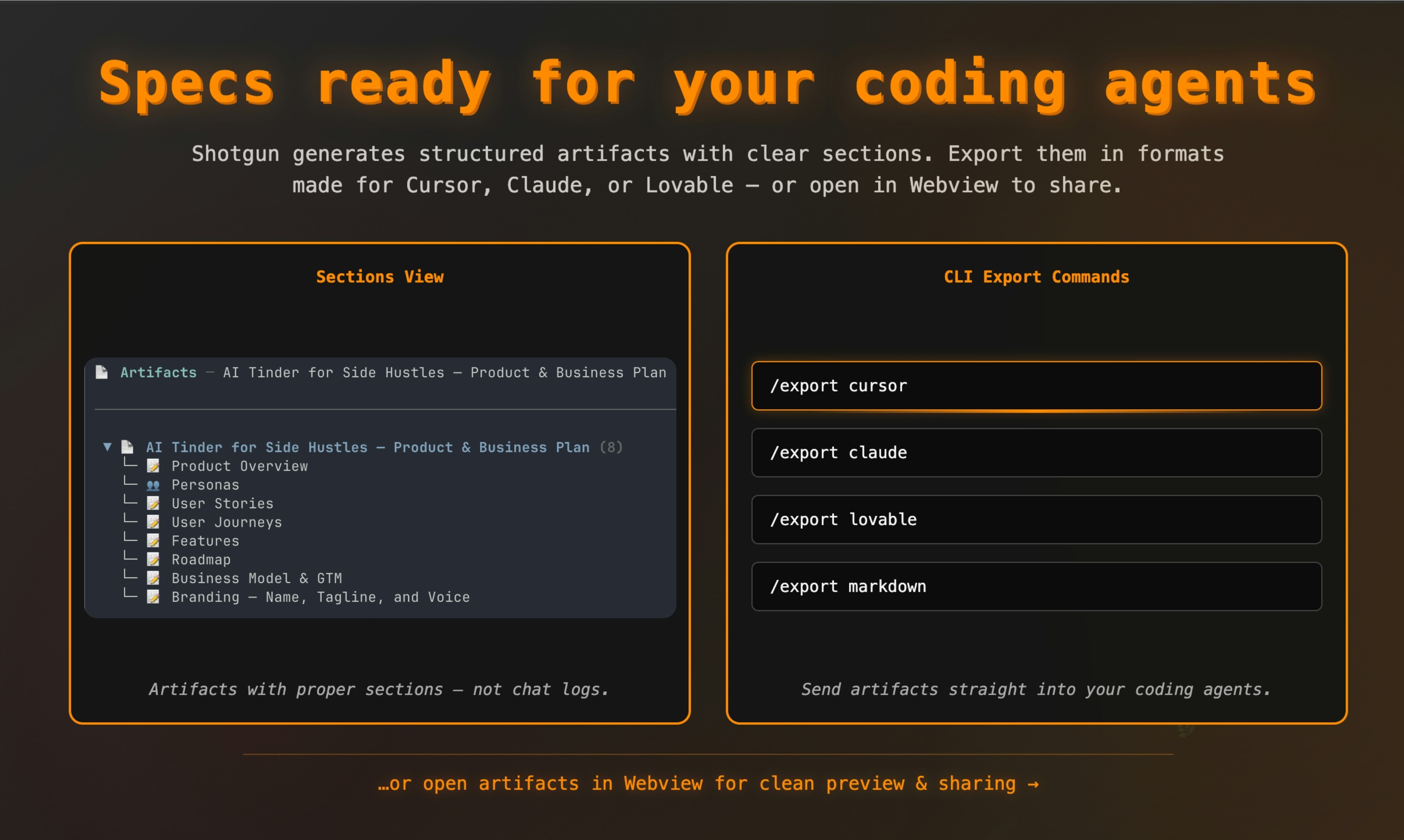Click the Product Overview note icon
This screenshot has height=840, width=1404.
click(153, 466)
